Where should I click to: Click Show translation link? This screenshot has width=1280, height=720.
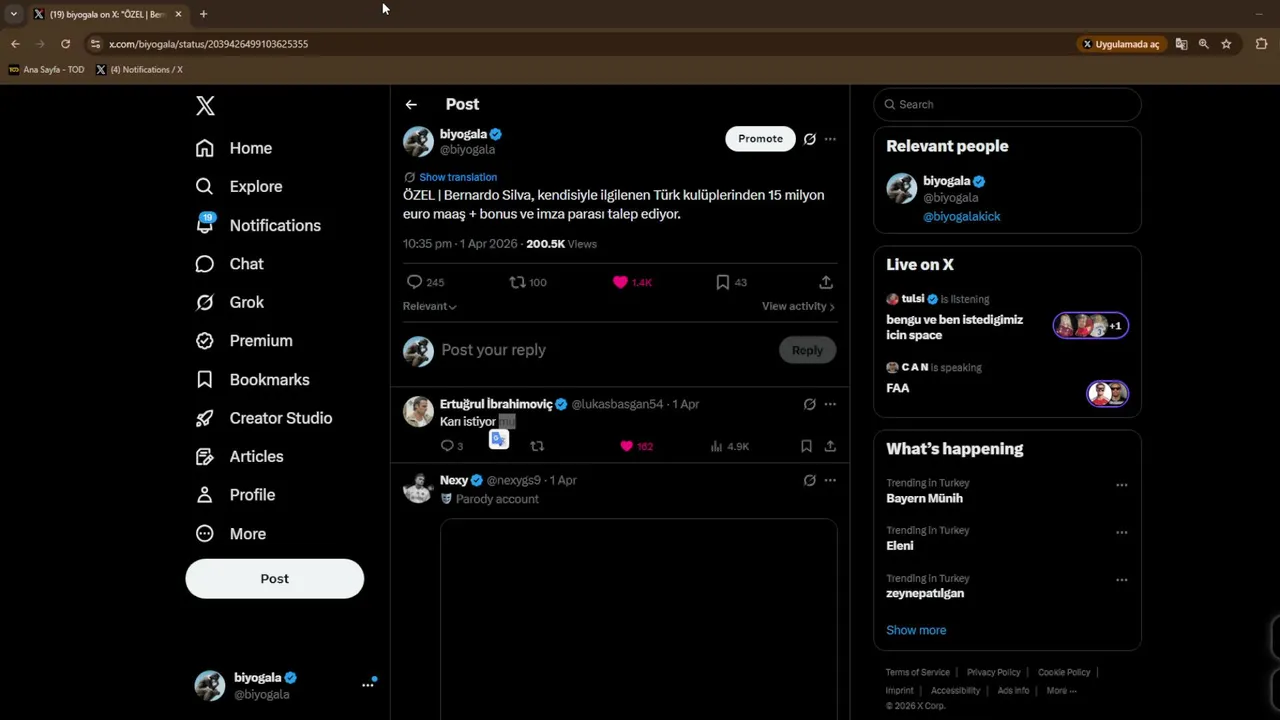[x=458, y=177]
